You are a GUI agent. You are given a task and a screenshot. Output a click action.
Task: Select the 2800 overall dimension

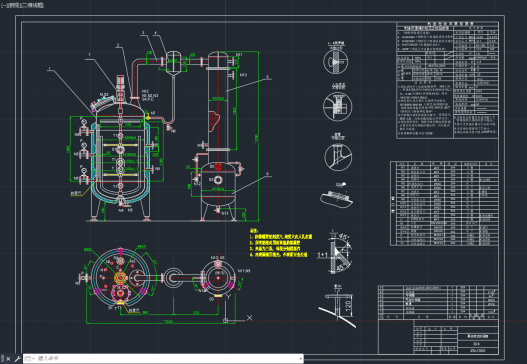tap(168, 322)
